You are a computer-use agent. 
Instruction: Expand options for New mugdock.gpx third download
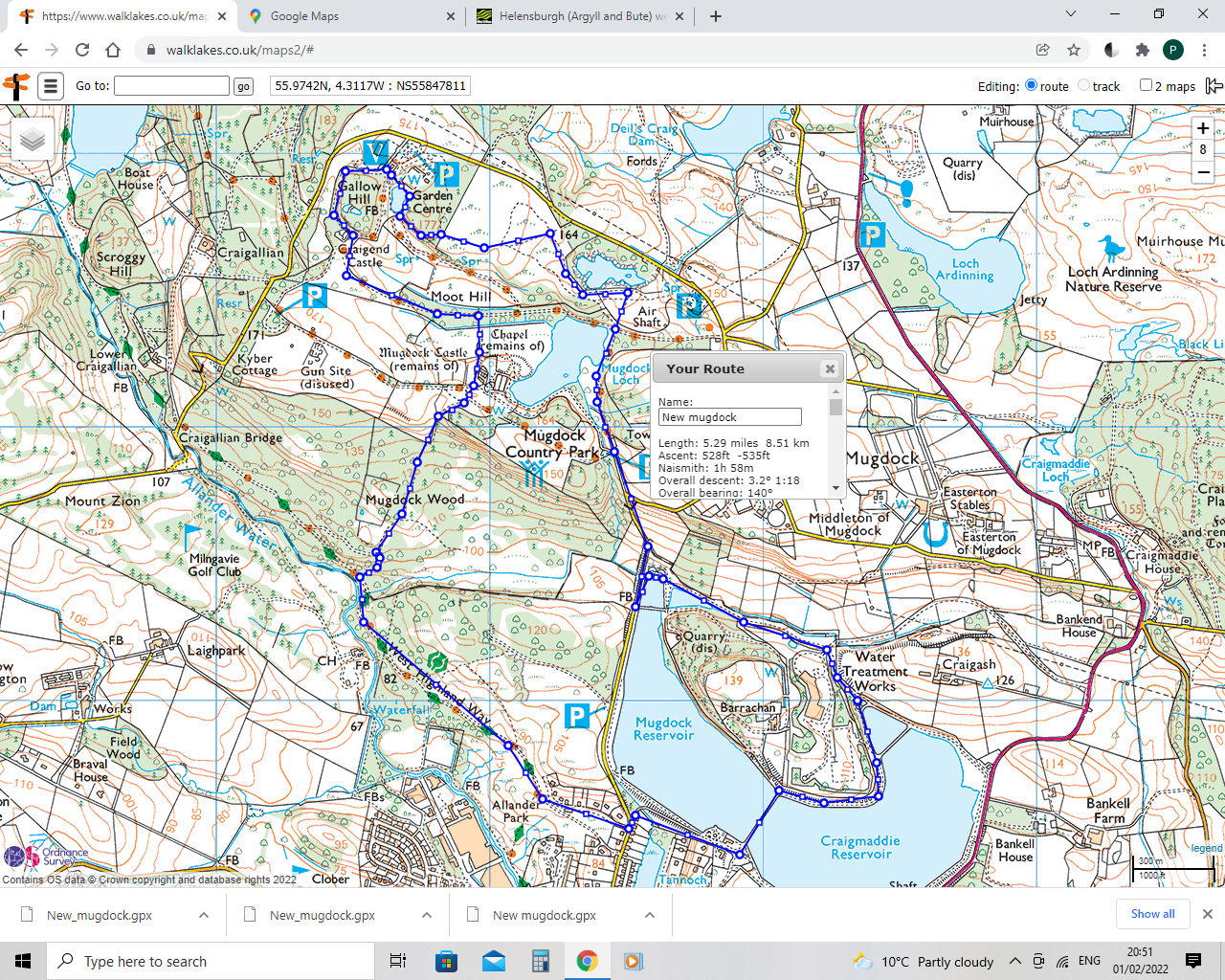pos(650,915)
